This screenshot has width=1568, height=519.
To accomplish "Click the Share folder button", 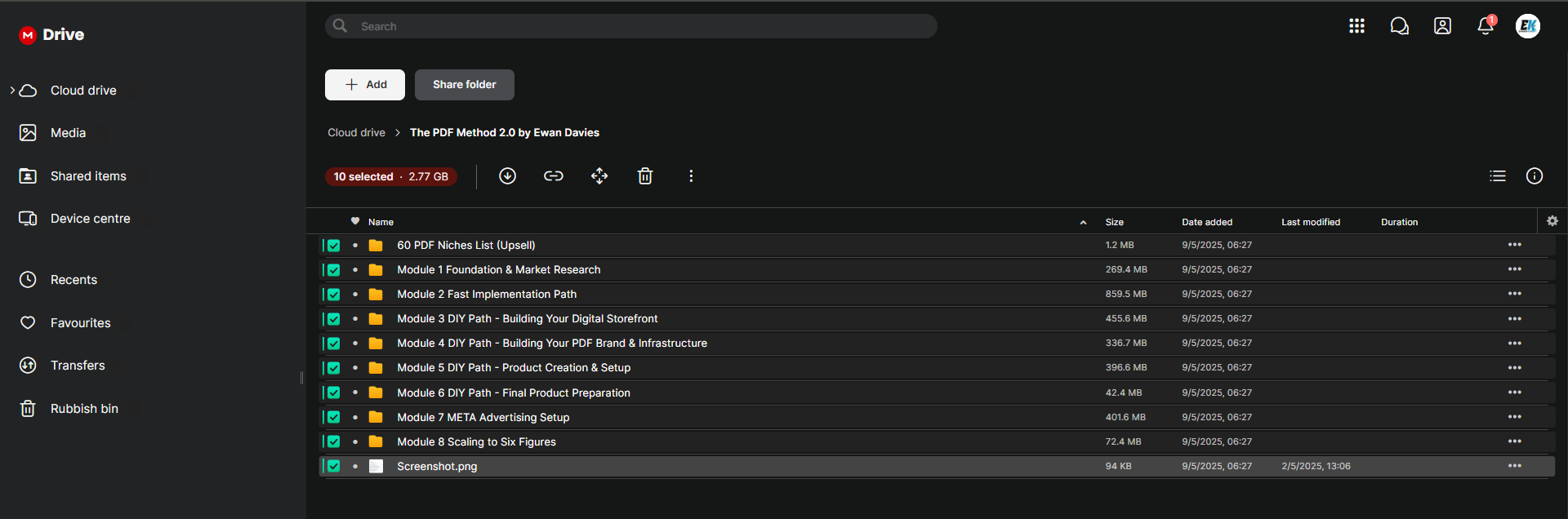I will [x=464, y=85].
